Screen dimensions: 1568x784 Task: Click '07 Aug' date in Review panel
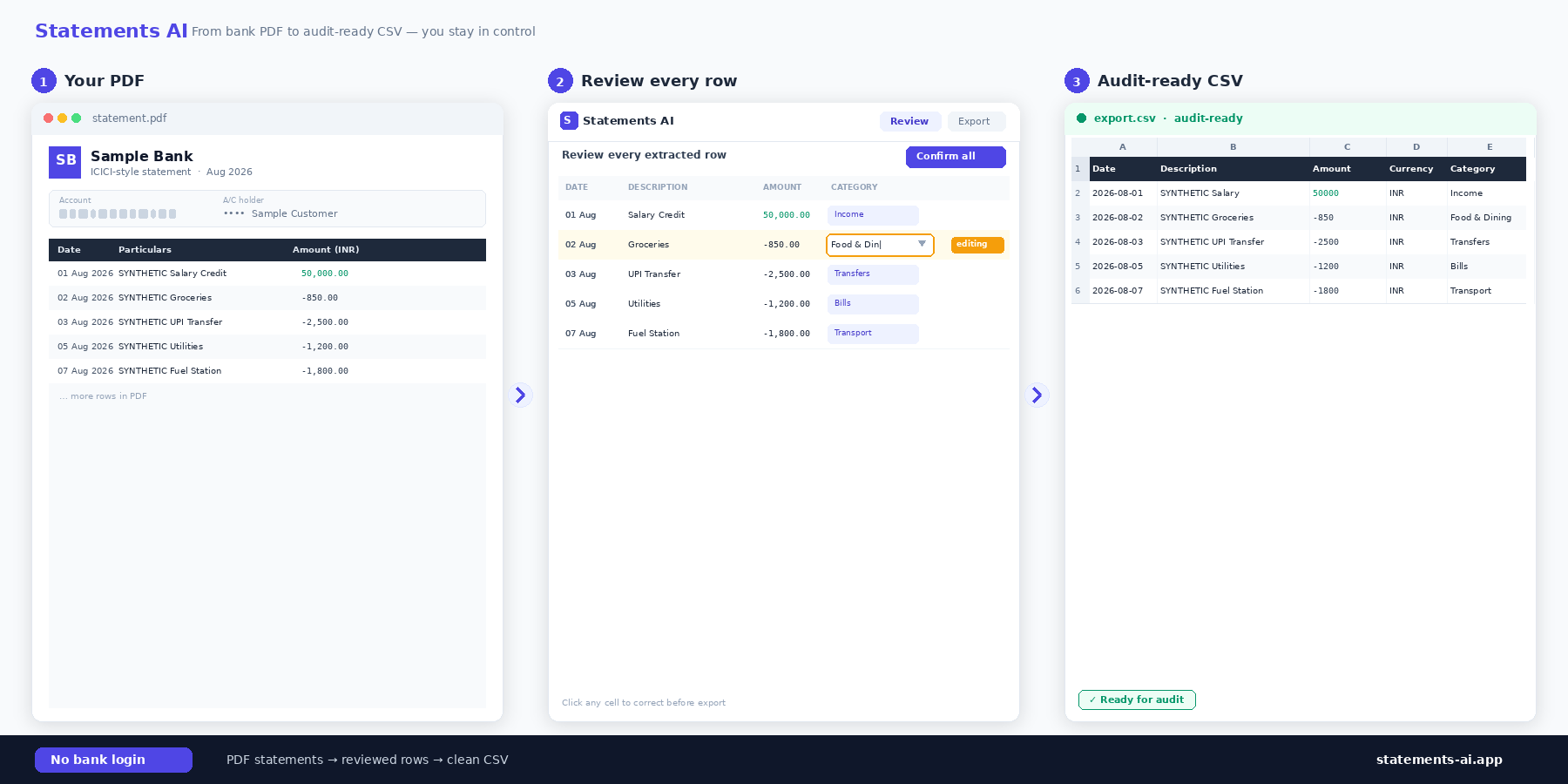pos(580,334)
